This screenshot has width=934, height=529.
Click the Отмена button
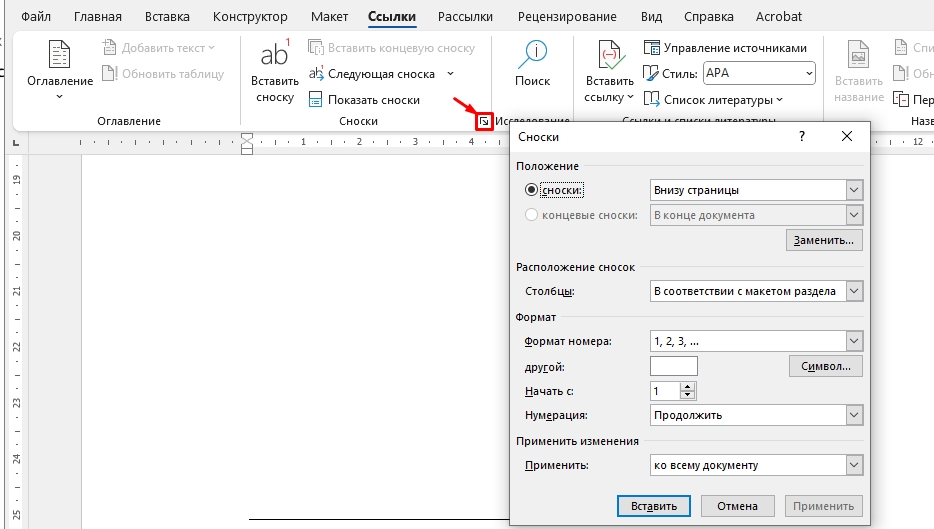click(737, 506)
